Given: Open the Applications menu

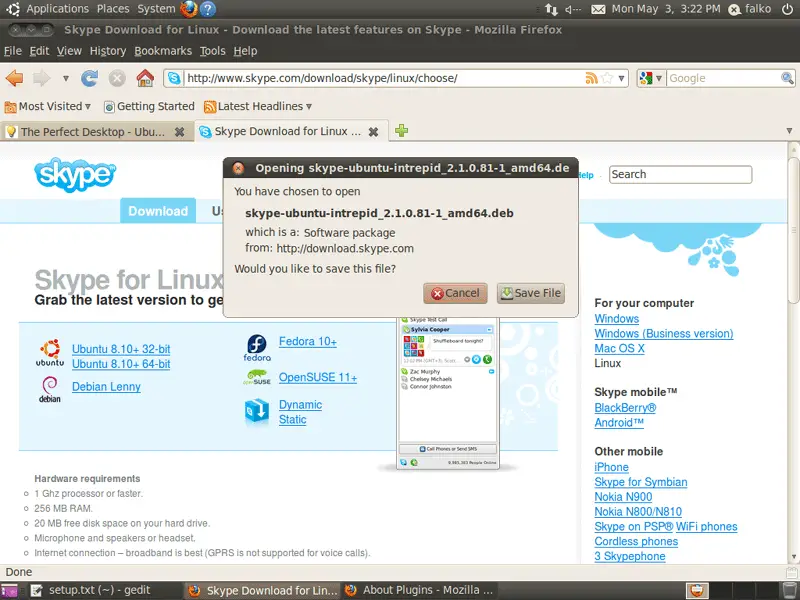Looking at the screenshot, I should (x=58, y=9).
